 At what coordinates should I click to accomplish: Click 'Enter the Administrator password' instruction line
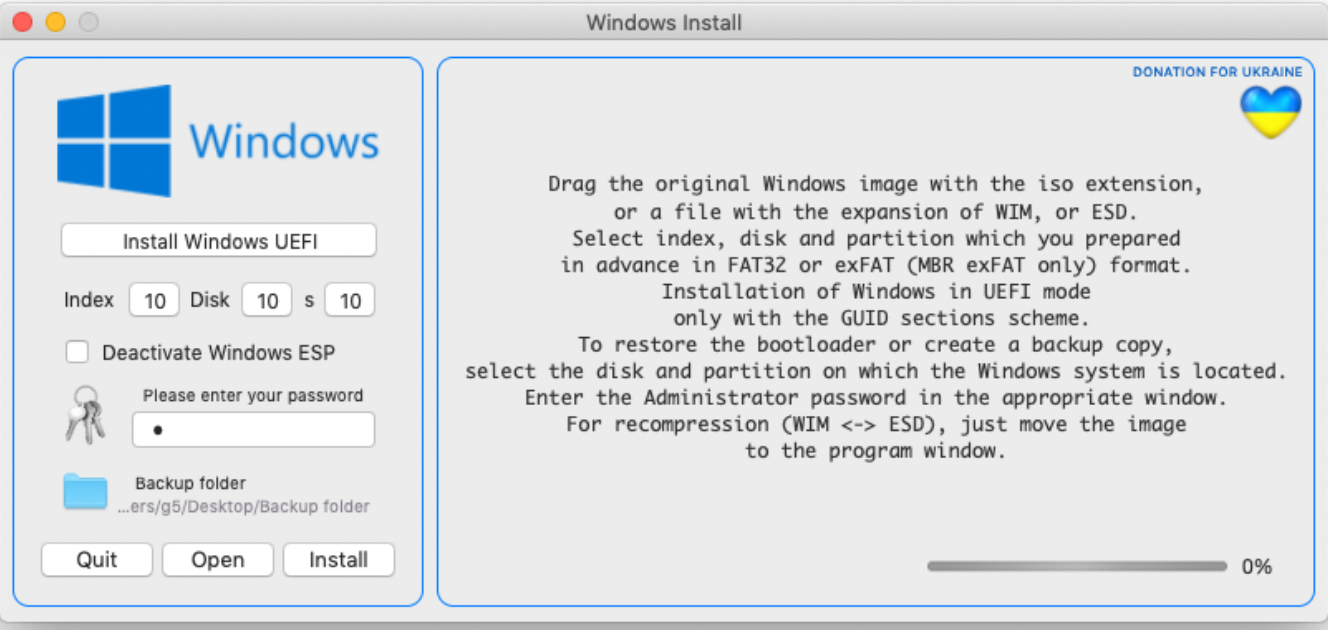(x=875, y=397)
